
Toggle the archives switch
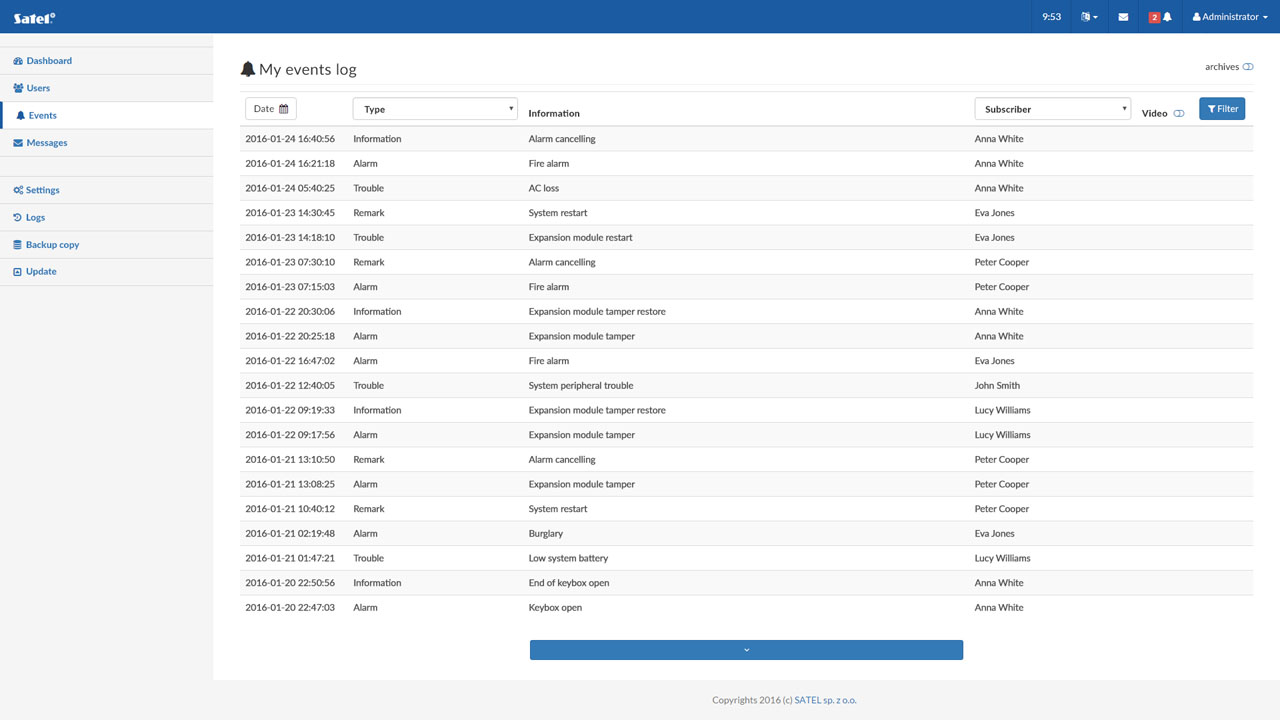[x=1248, y=67]
